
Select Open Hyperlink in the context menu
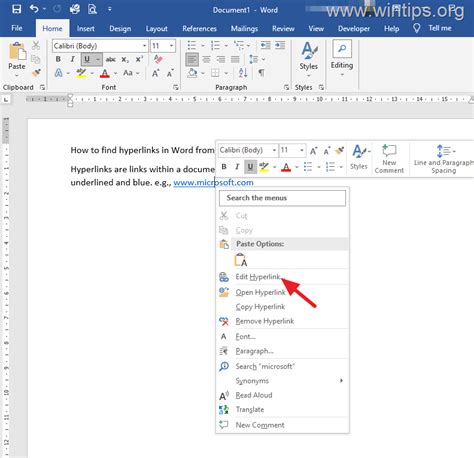coord(282,292)
